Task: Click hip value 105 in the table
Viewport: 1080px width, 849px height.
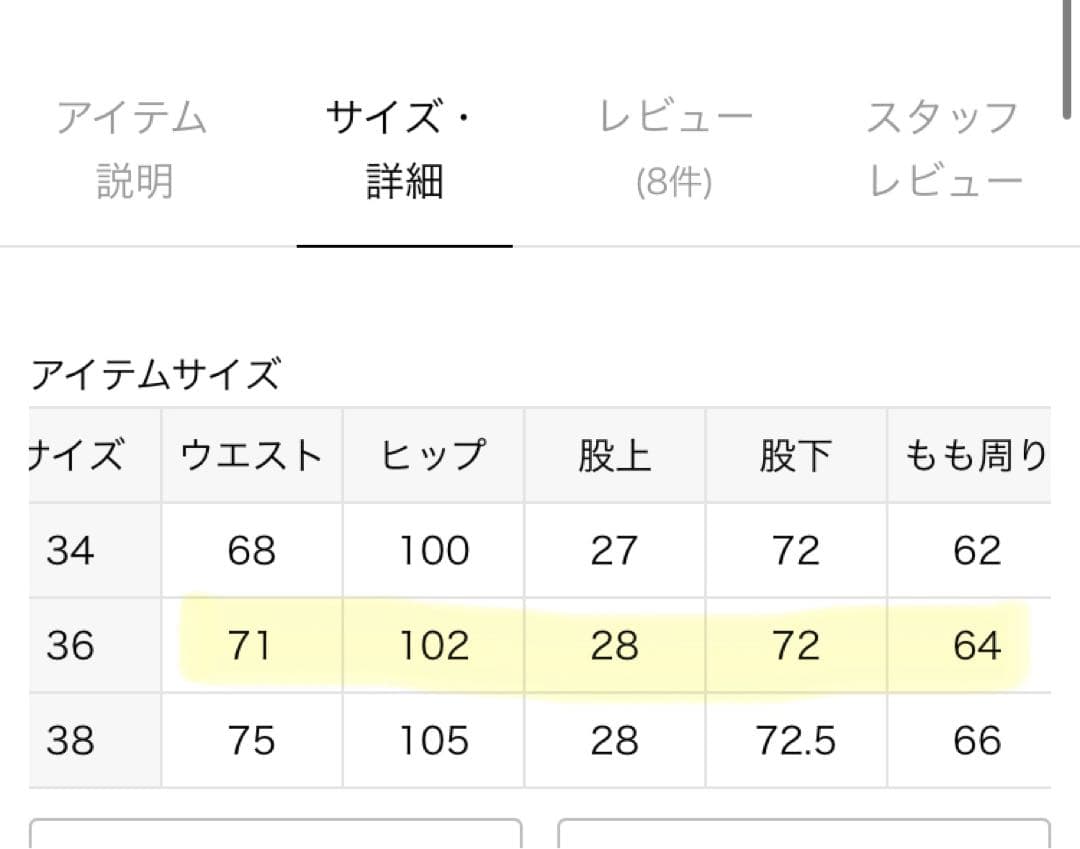Action: tap(434, 741)
